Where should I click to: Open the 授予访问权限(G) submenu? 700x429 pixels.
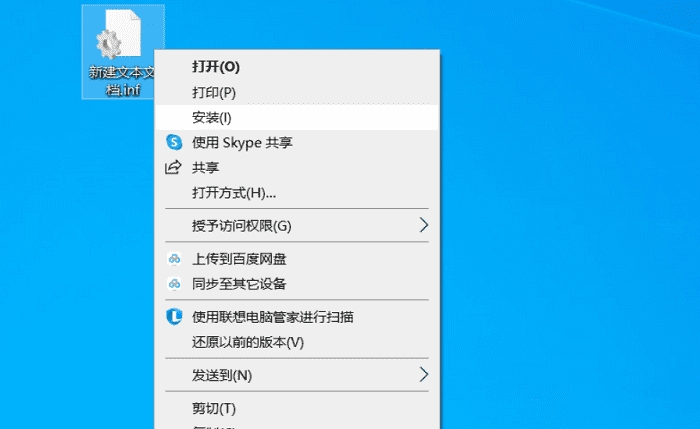point(297,225)
